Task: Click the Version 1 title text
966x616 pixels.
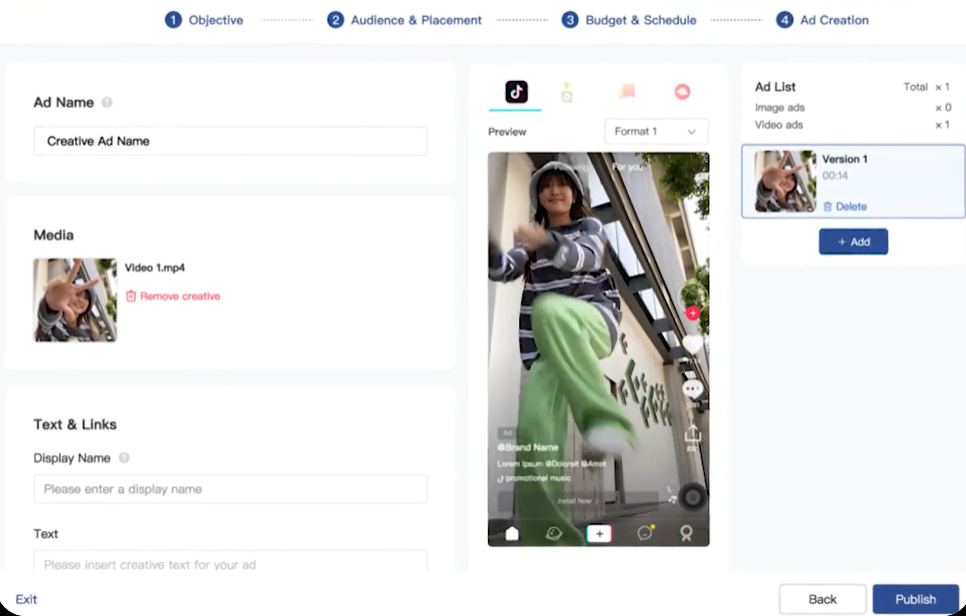Action: click(x=845, y=159)
